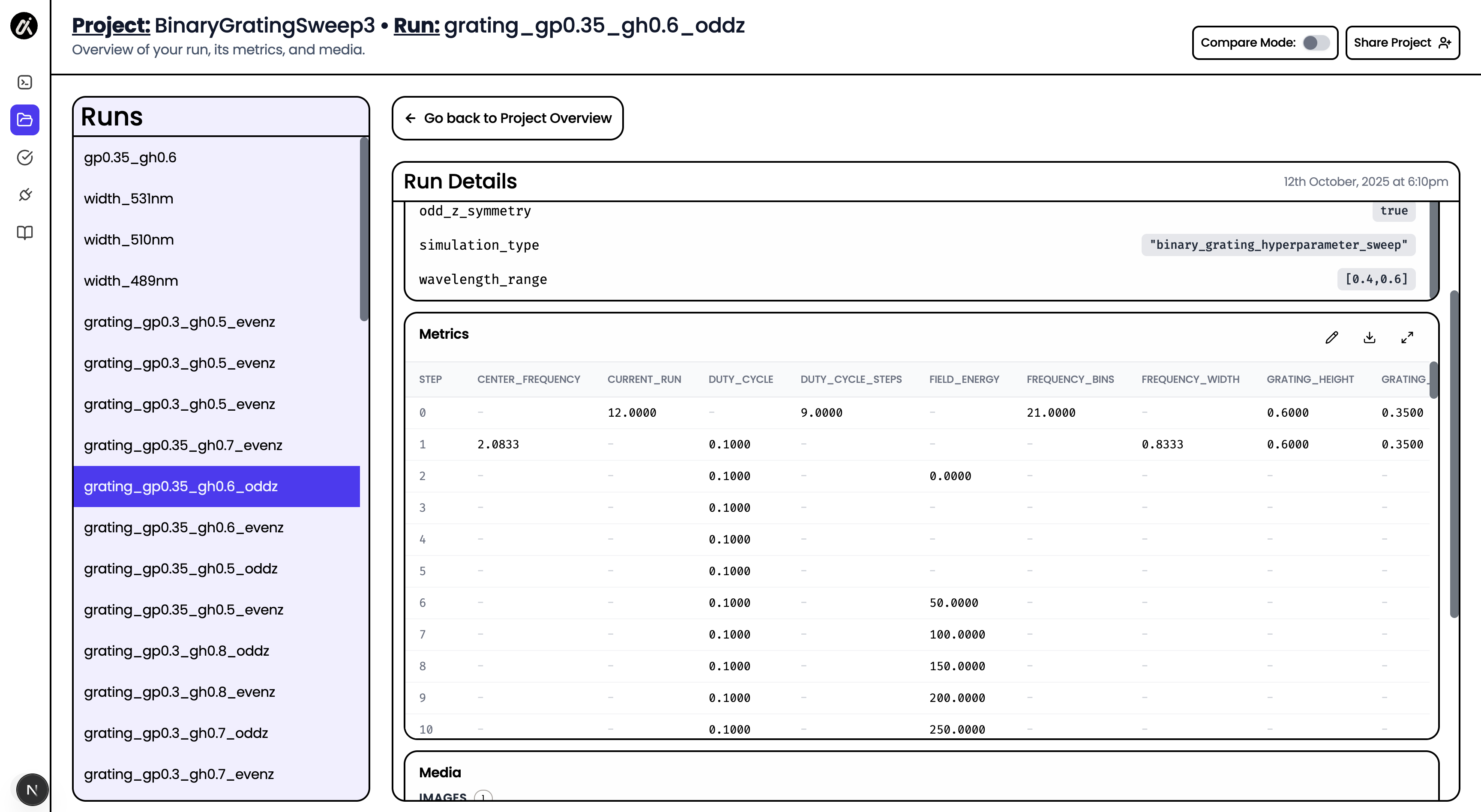Open the book documentation sidebar icon
This screenshot has height=812, width=1481.
tap(25, 232)
